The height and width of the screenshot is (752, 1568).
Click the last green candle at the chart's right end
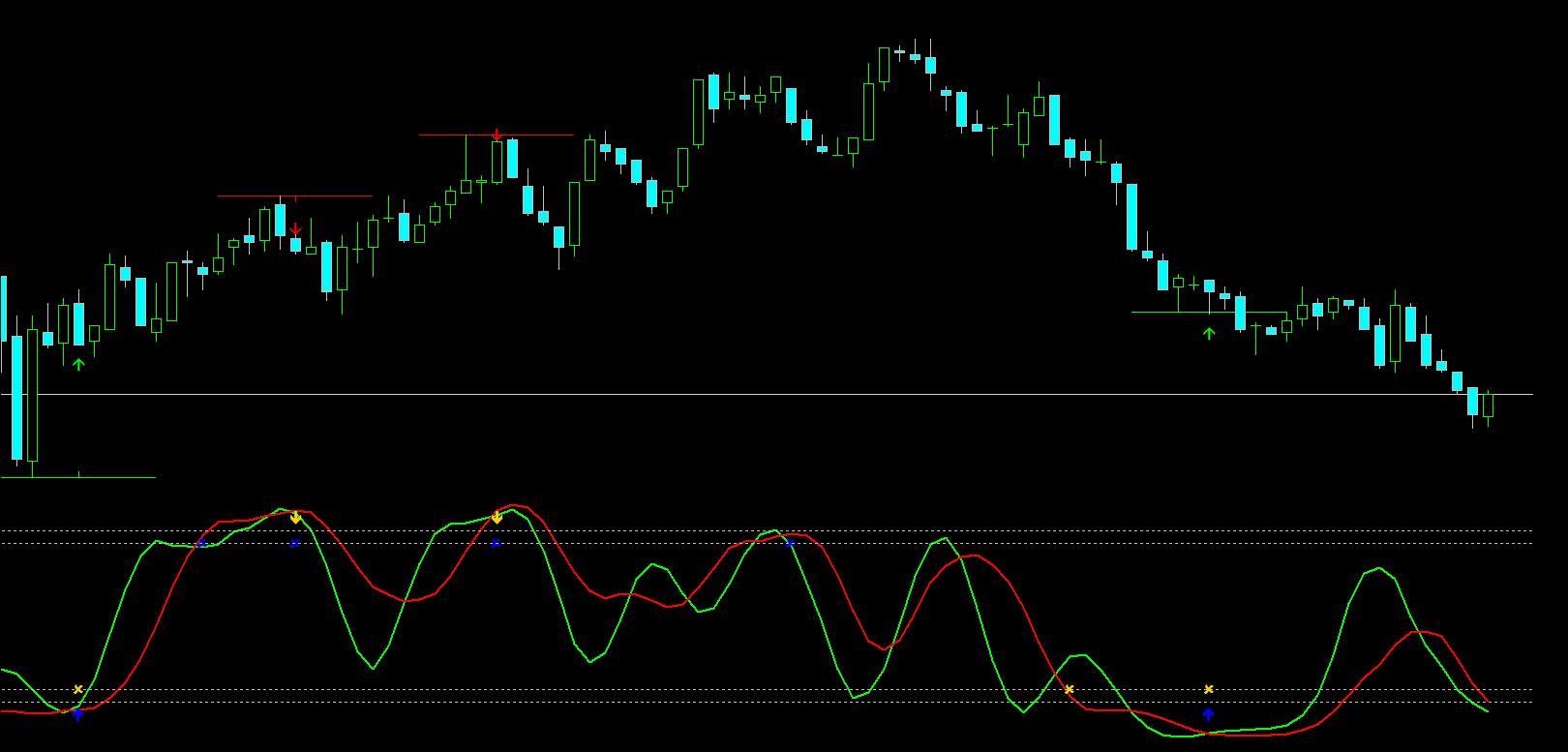coord(1488,406)
